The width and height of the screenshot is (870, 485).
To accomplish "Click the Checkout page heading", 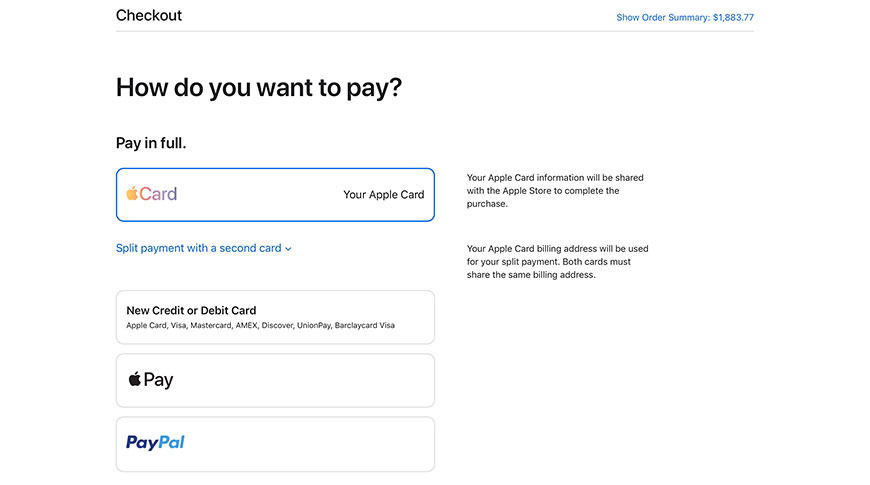I will pyautogui.click(x=149, y=15).
